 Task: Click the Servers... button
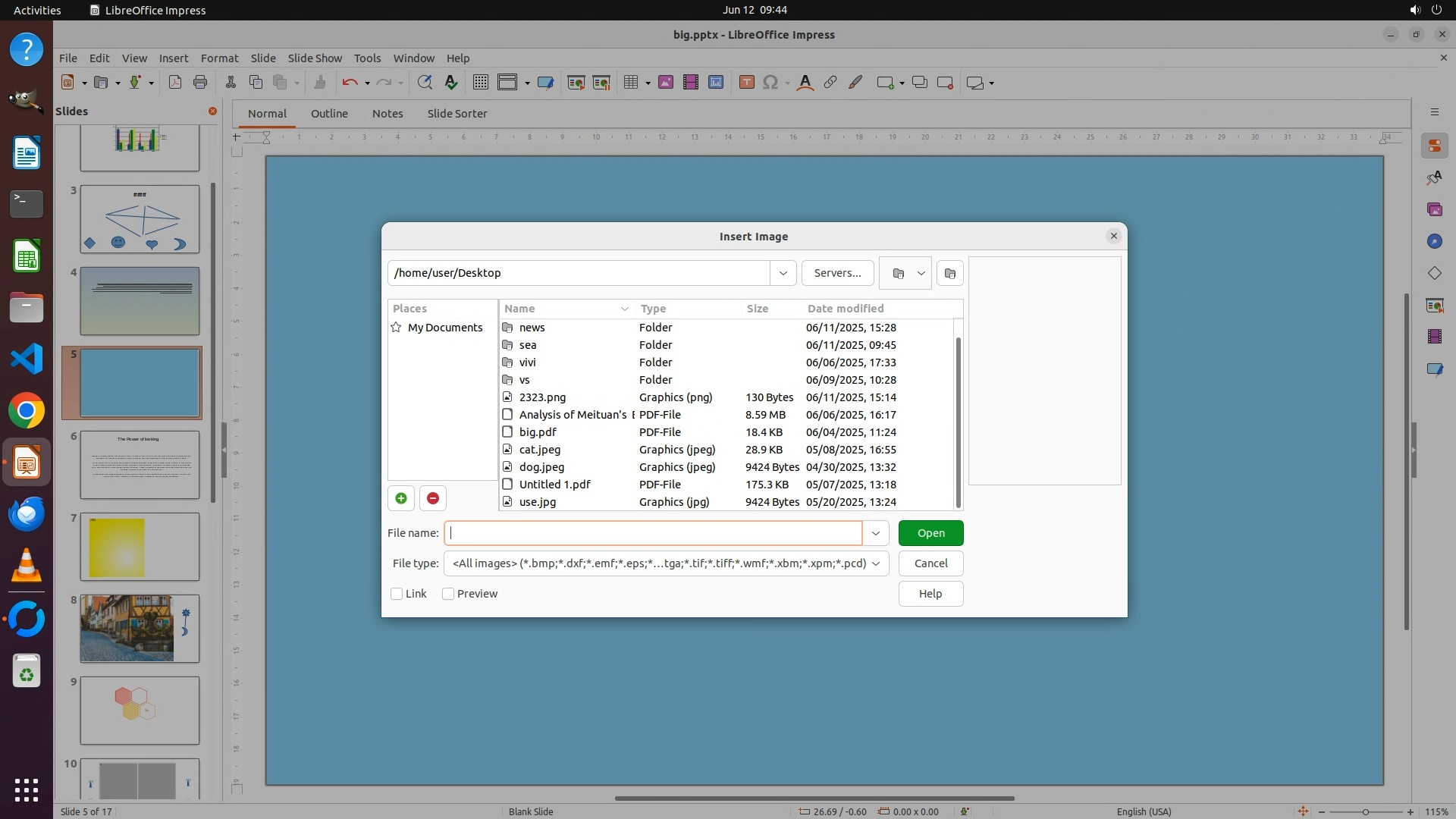pos(837,273)
